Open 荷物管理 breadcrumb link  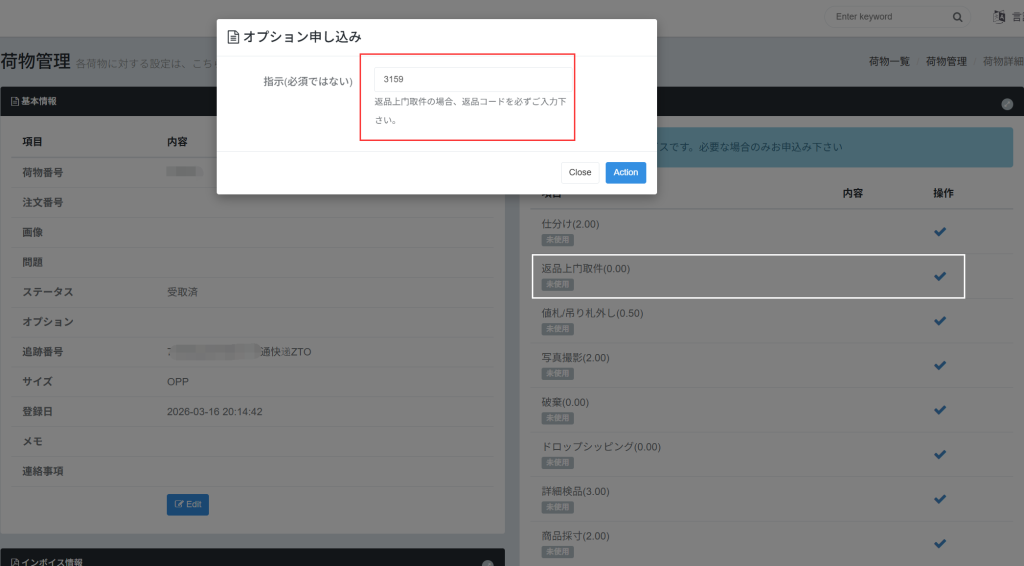946,62
